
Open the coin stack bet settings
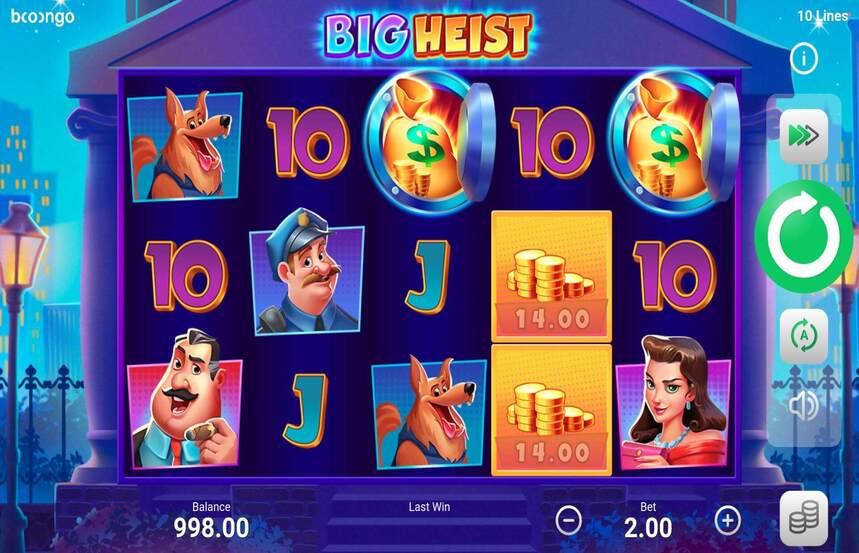click(x=804, y=519)
